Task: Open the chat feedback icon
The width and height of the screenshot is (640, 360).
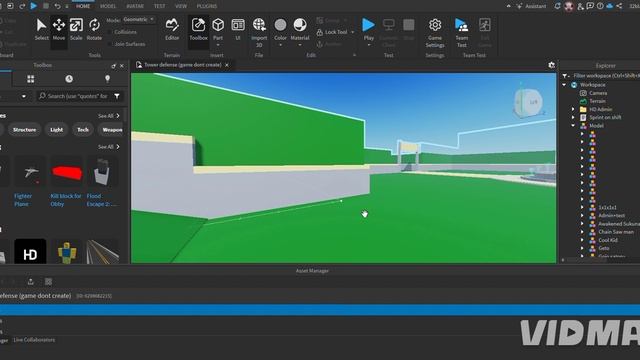Action: (590, 6)
